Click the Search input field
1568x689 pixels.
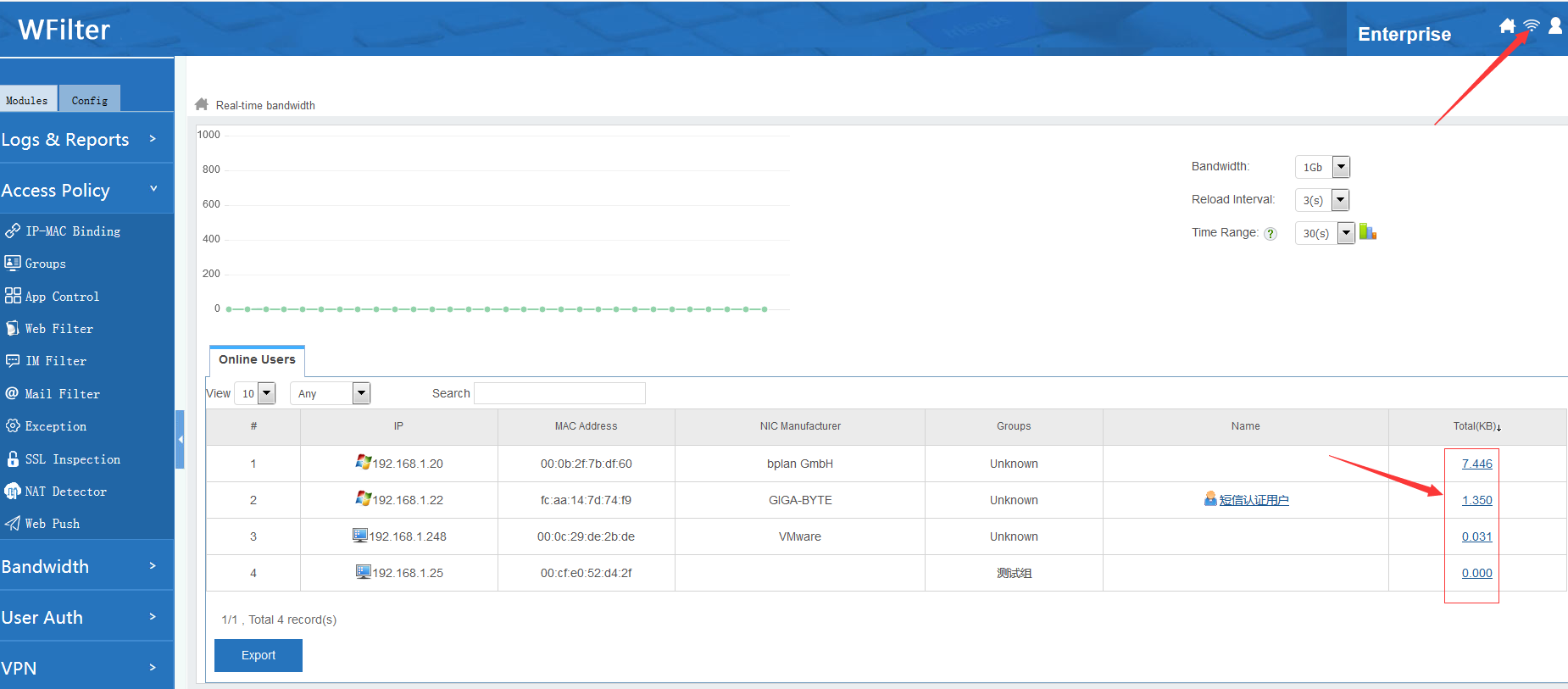(x=559, y=393)
